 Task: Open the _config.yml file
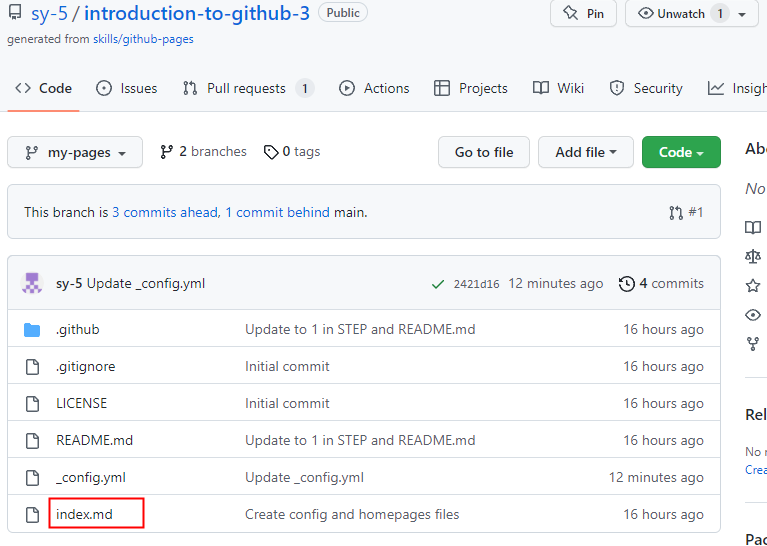91,477
